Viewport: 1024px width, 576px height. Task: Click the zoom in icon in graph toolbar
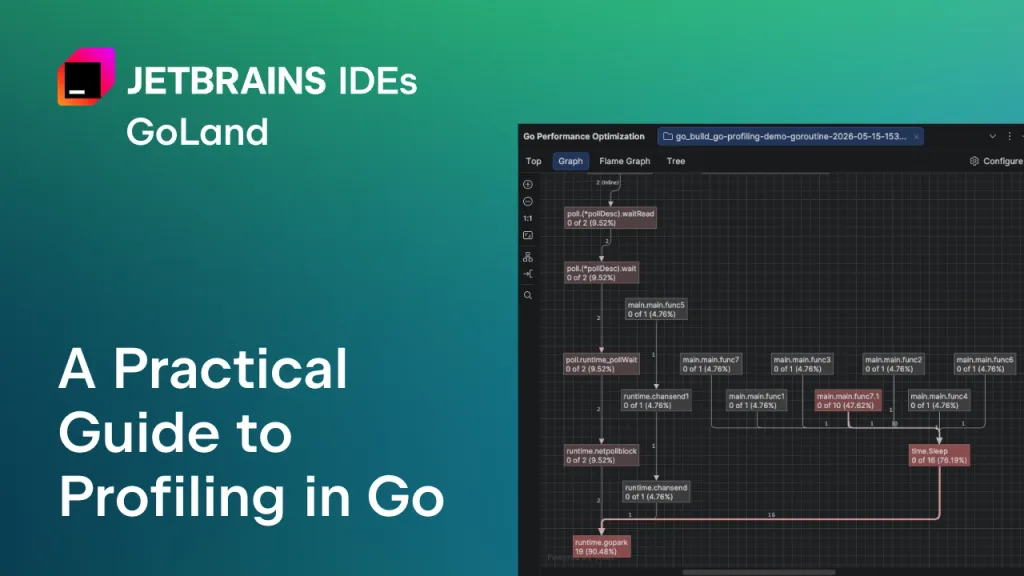(528, 184)
